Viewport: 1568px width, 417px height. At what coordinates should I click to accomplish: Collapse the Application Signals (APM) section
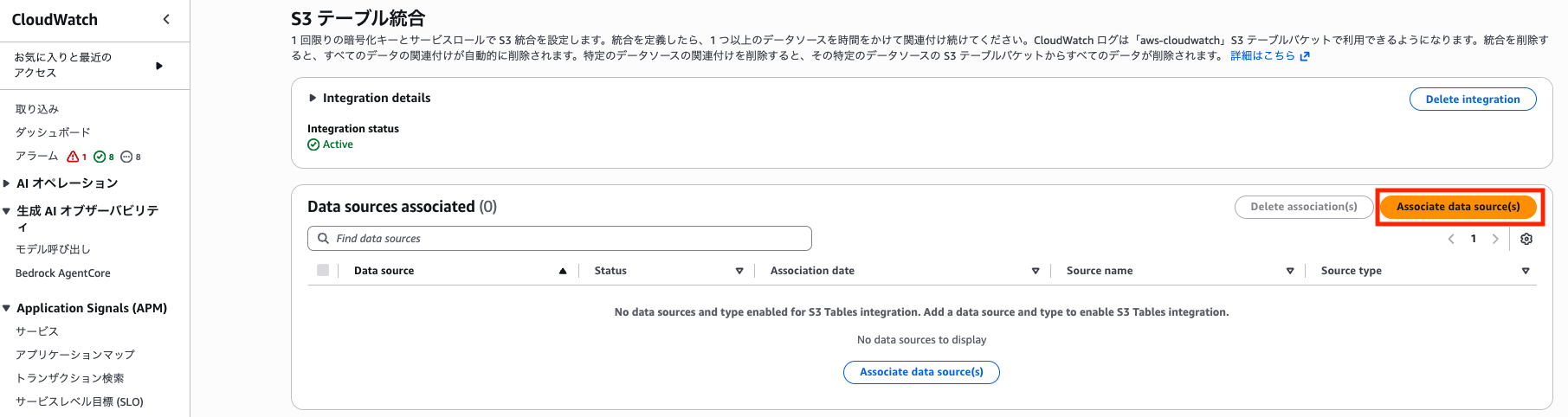click(x=8, y=308)
